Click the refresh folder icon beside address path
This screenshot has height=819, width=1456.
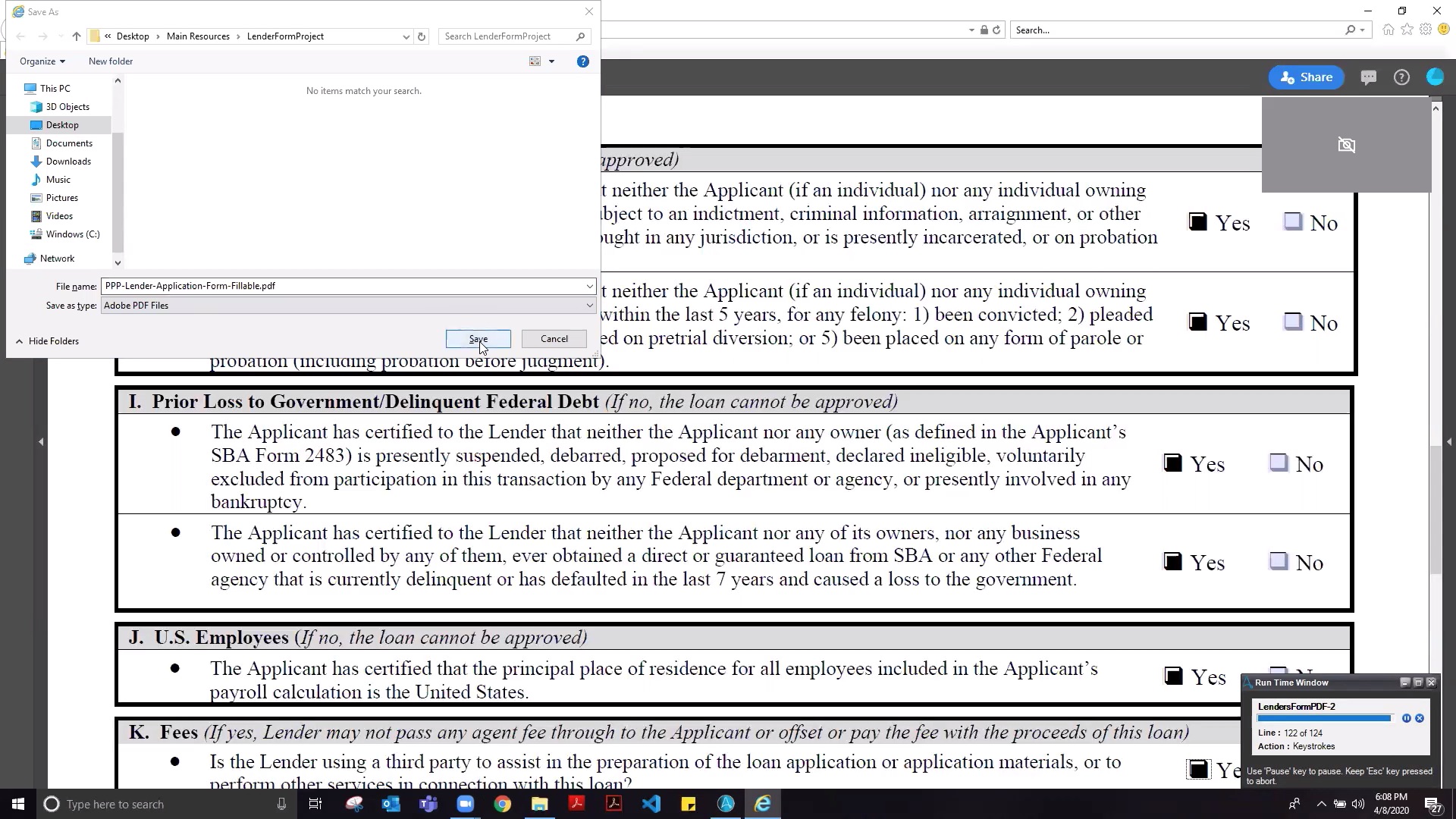(x=422, y=36)
